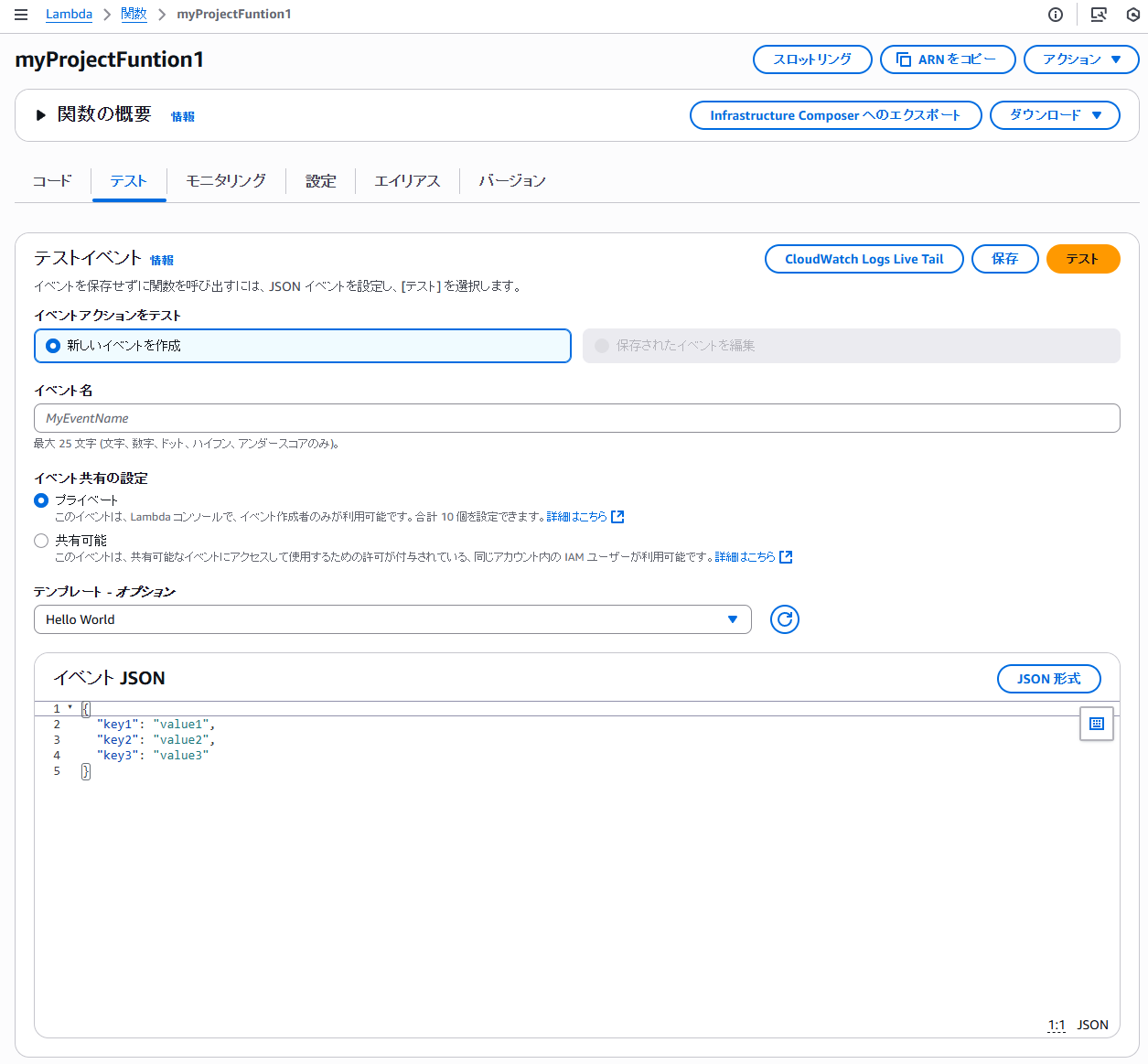Open 情報 link next to テストイベント
The image size is (1148, 1064).
pos(162,261)
